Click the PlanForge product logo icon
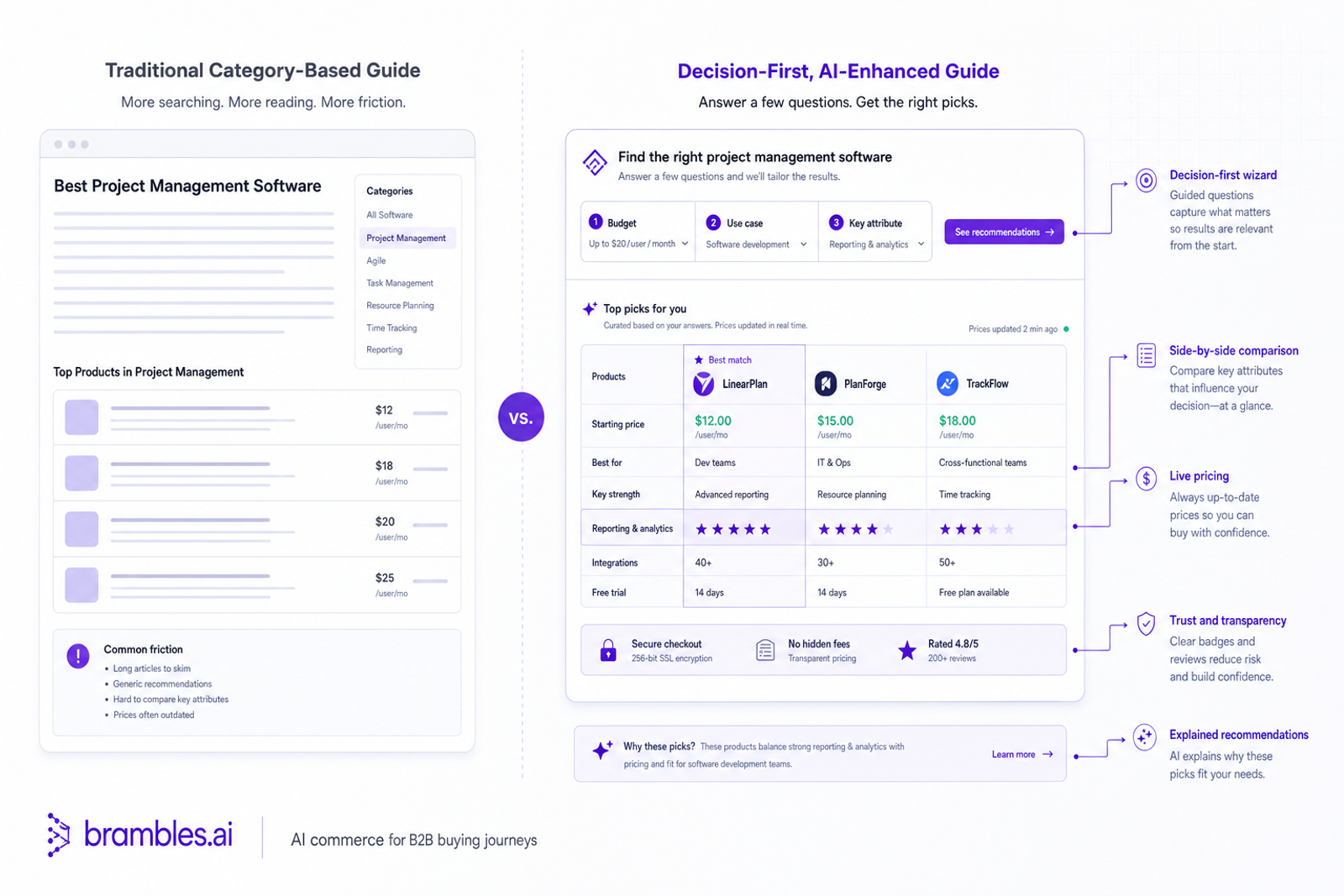This screenshot has width=1344, height=896. point(826,384)
